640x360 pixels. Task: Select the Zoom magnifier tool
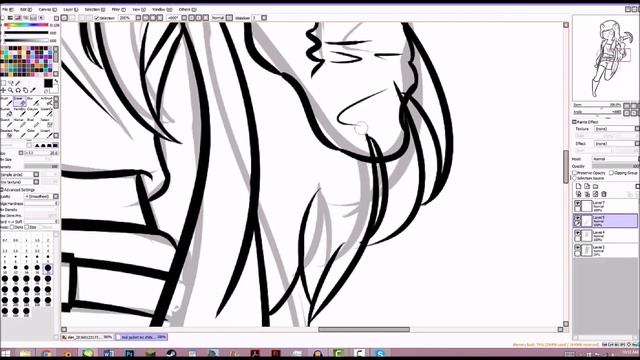tap(11, 90)
